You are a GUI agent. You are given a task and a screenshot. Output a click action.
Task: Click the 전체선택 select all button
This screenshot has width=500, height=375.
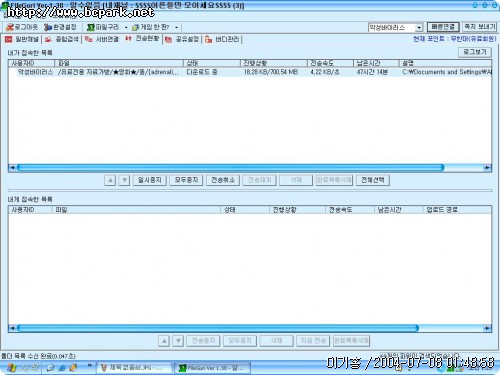click(x=373, y=180)
